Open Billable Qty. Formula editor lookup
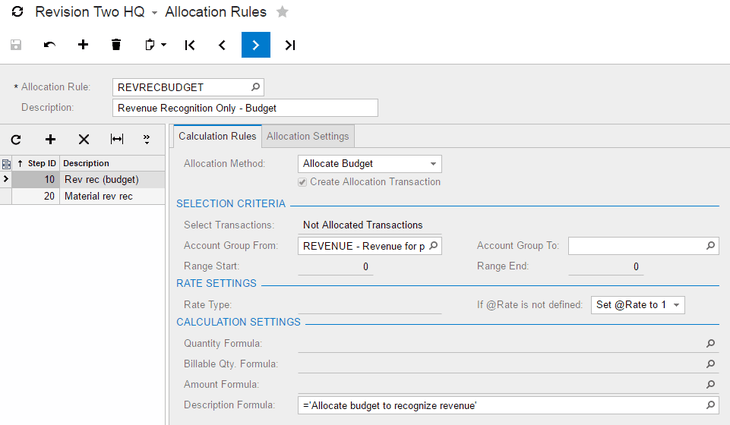This screenshot has width=730, height=425. [710, 364]
